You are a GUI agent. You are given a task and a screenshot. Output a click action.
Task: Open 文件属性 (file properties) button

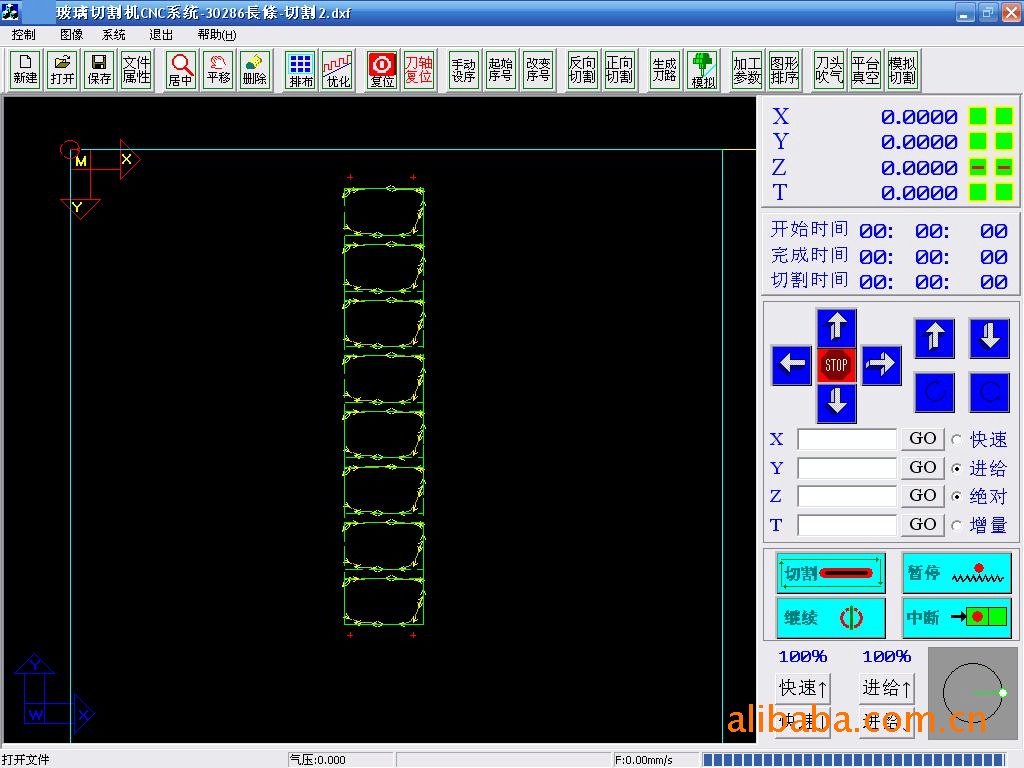click(x=136, y=69)
